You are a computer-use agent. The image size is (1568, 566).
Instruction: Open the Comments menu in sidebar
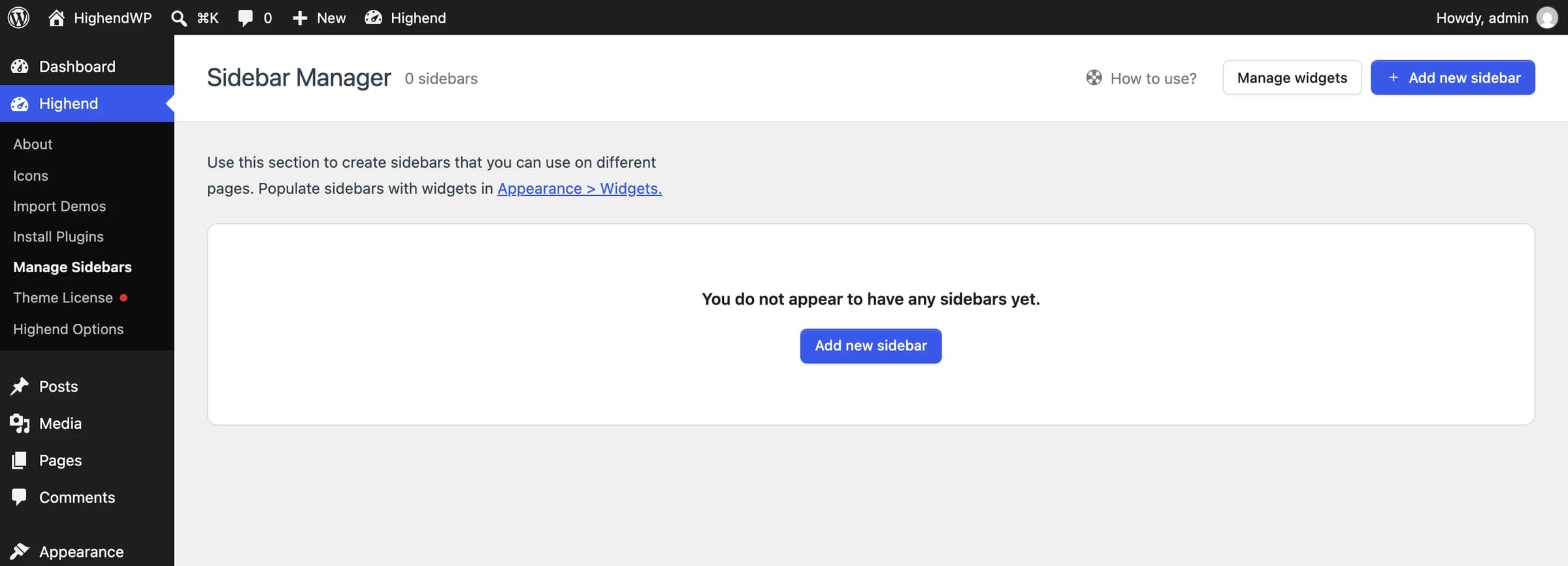(x=87, y=497)
